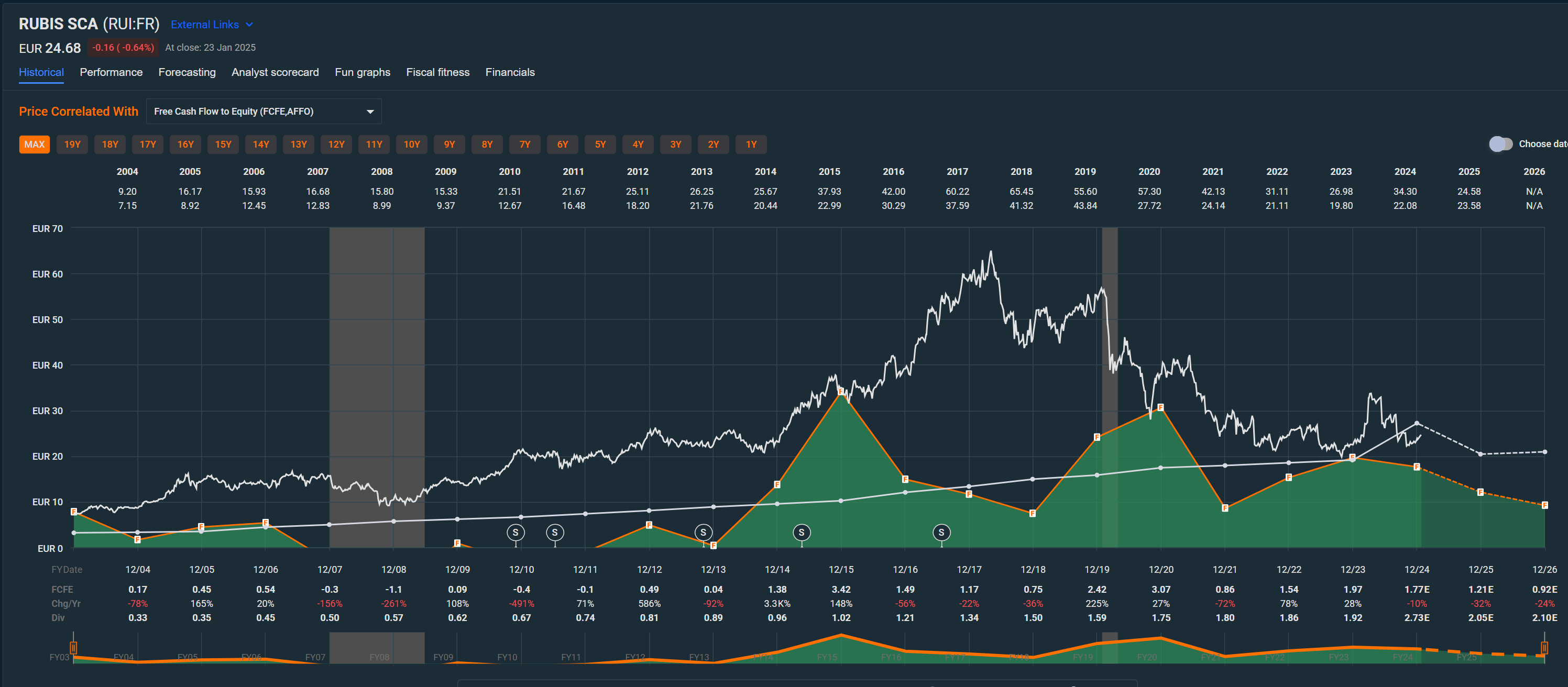Click the F data marker at 12/14
This screenshot has width=1568, height=687.
(x=777, y=484)
